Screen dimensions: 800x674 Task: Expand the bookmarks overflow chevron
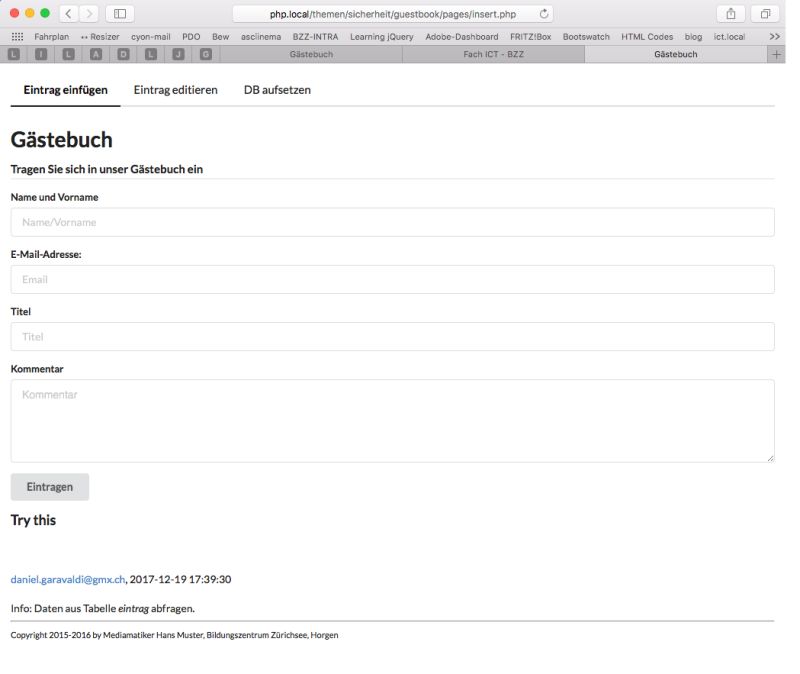[774, 36]
